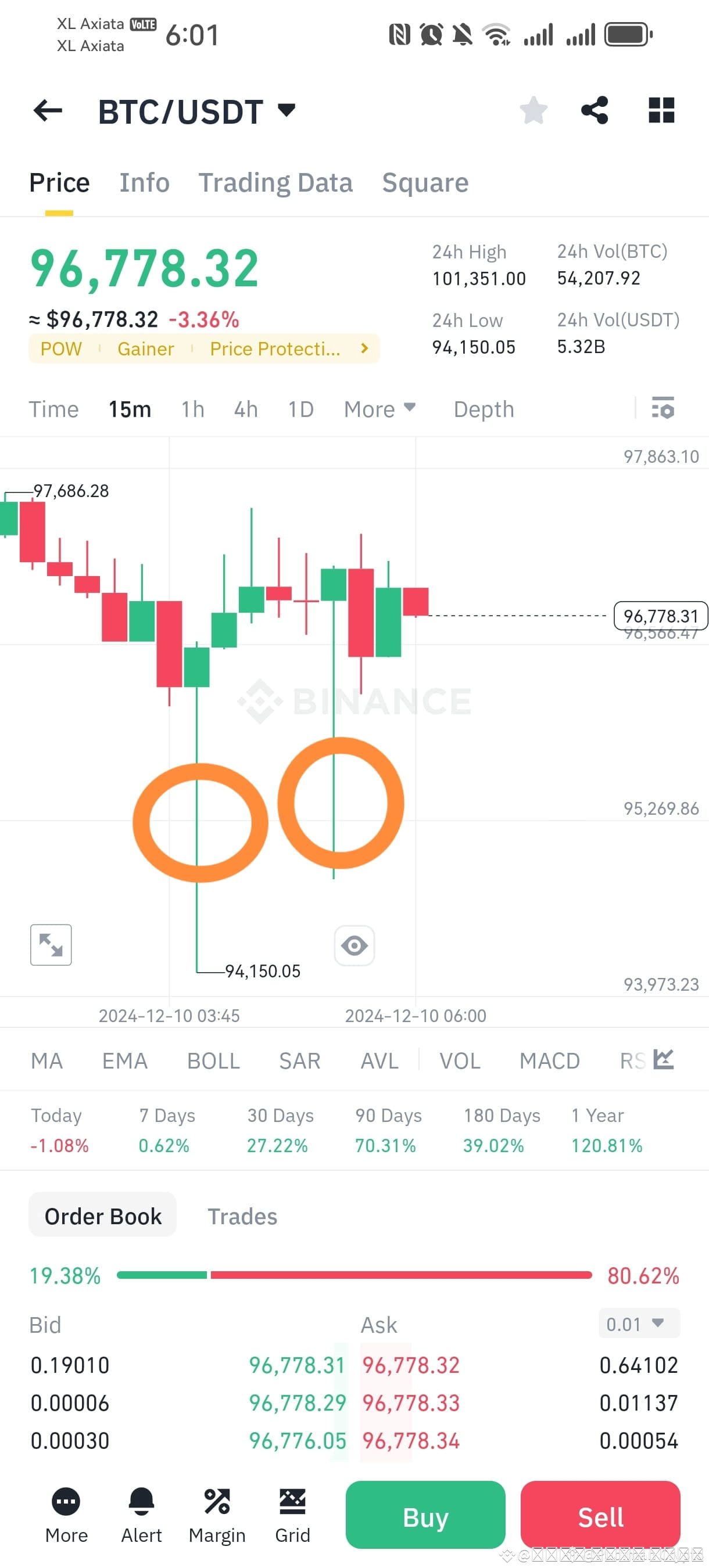709x1568 pixels.
Task: Toggle the eye icon on the chart
Action: (x=354, y=945)
